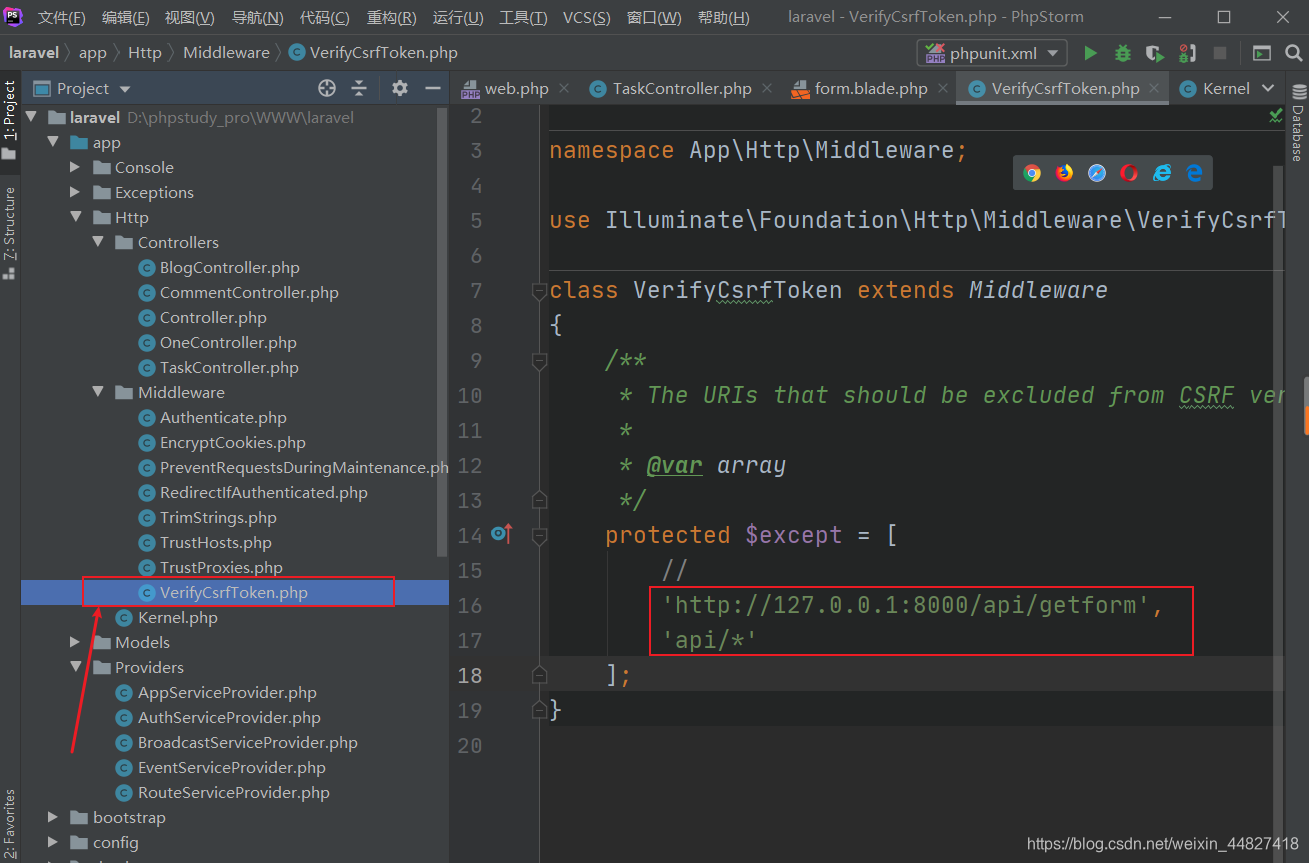The height and width of the screenshot is (863, 1309).
Task: Open in Opera browser icon
Action: [1129, 173]
